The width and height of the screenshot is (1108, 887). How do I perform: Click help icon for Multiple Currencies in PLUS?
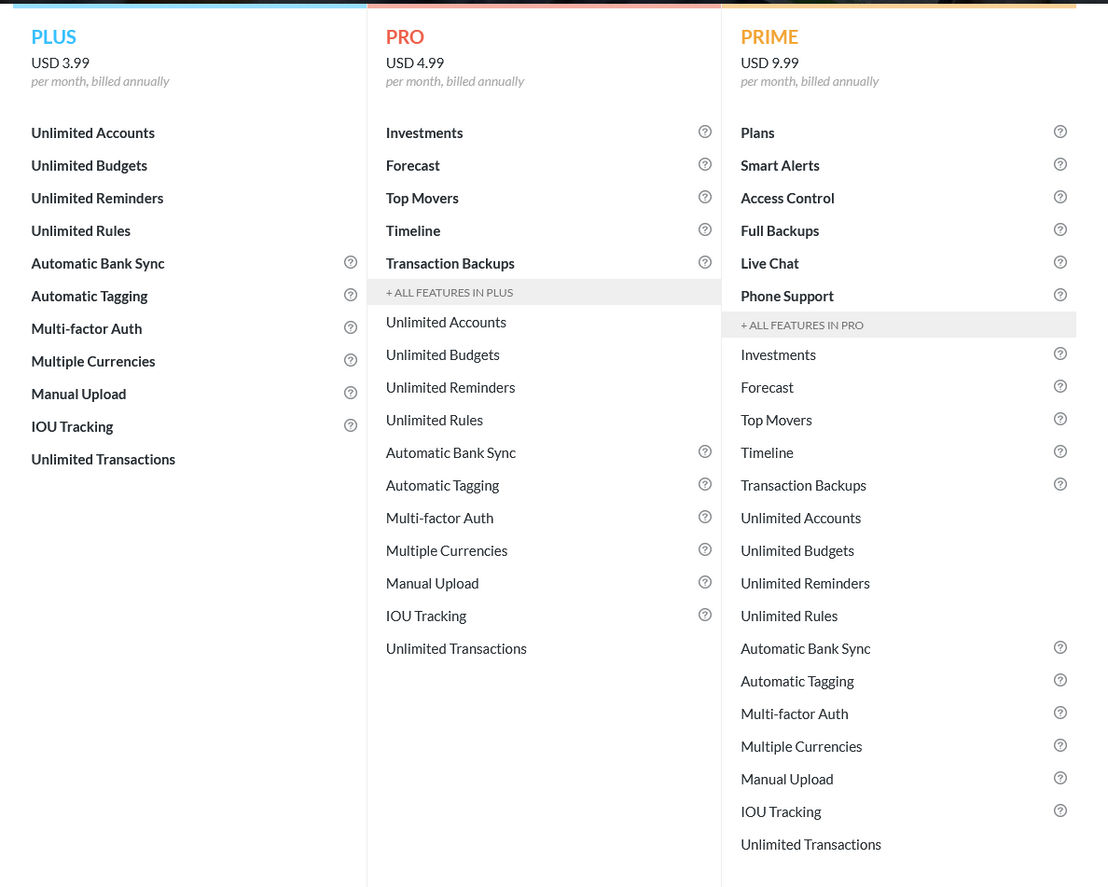click(350, 360)
